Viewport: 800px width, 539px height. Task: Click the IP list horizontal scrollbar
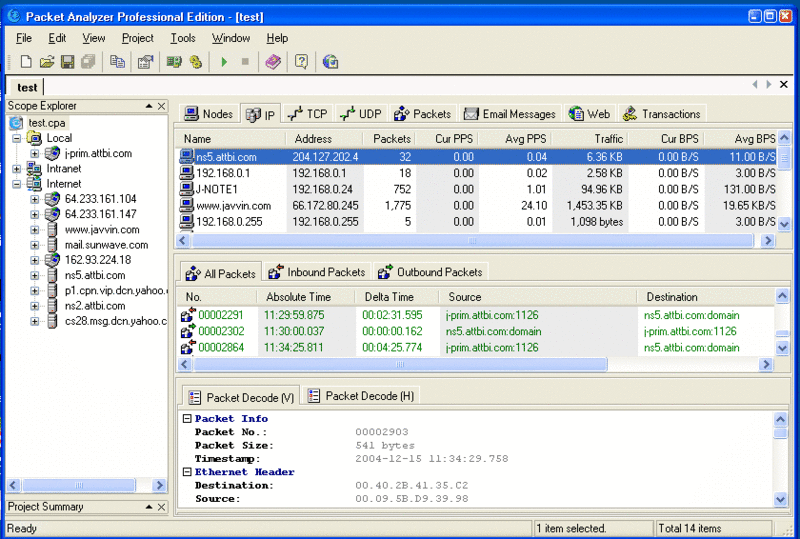(x=472, y=240)
